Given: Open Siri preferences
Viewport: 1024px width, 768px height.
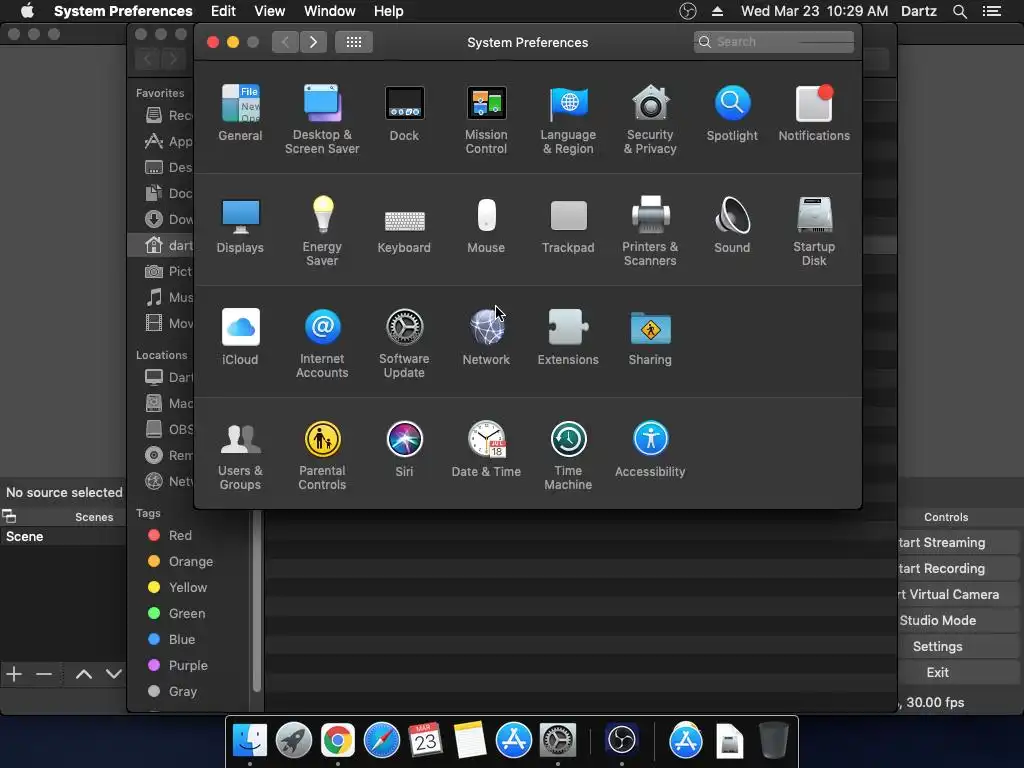Looking at the screenshot, I should (x=404, y=449).
